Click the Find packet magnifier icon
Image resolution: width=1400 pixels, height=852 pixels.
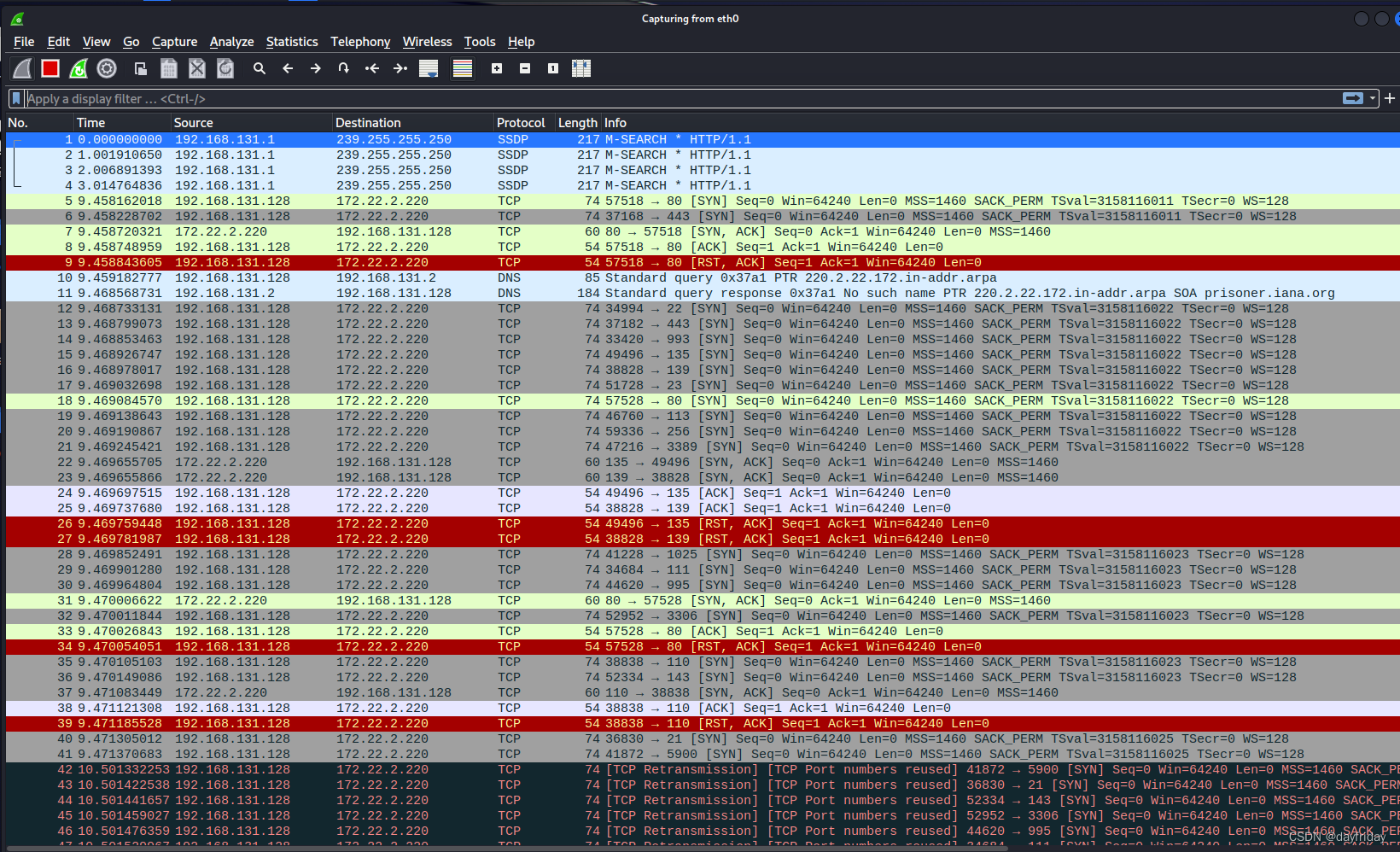click(x=260, y=68)
